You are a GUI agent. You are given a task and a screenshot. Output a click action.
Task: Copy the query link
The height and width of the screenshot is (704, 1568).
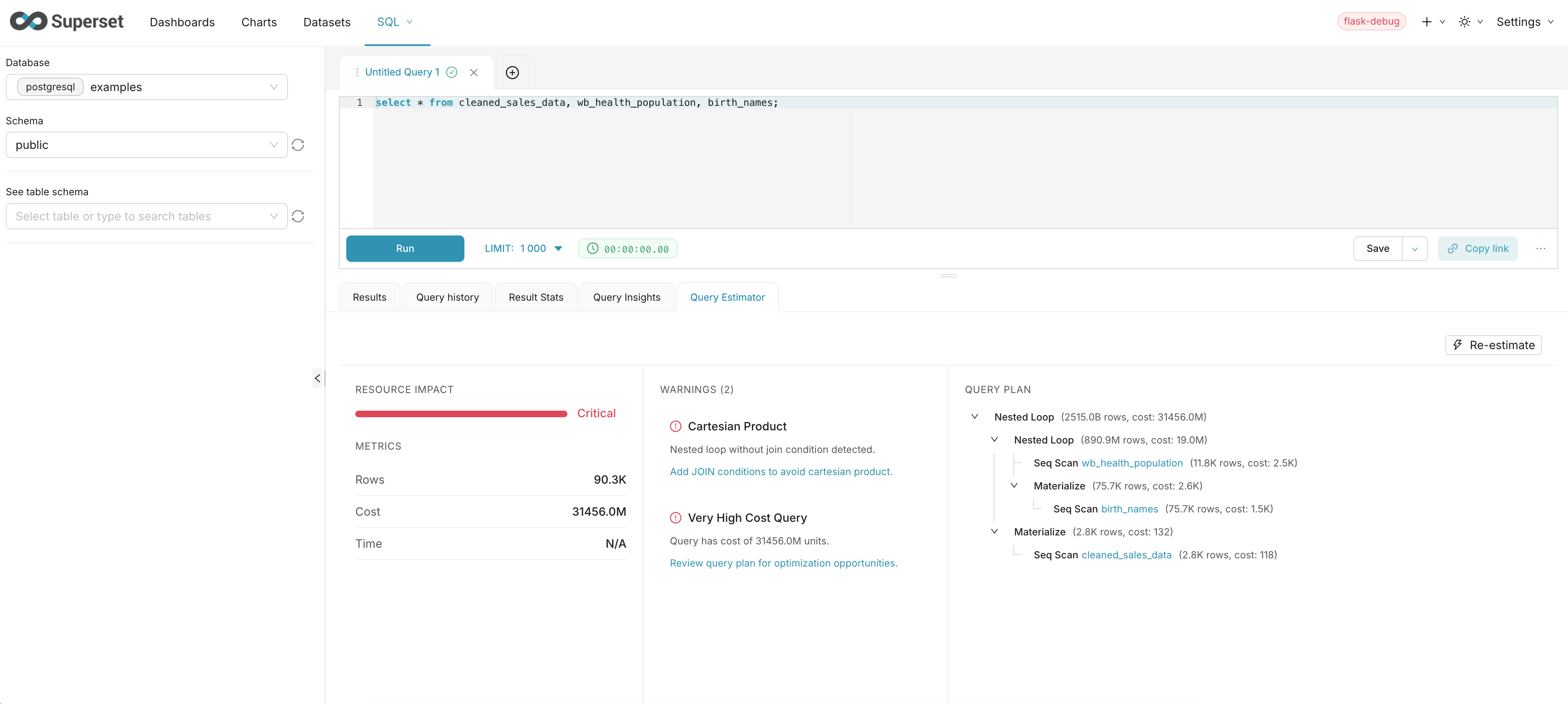click(1478, 248)
